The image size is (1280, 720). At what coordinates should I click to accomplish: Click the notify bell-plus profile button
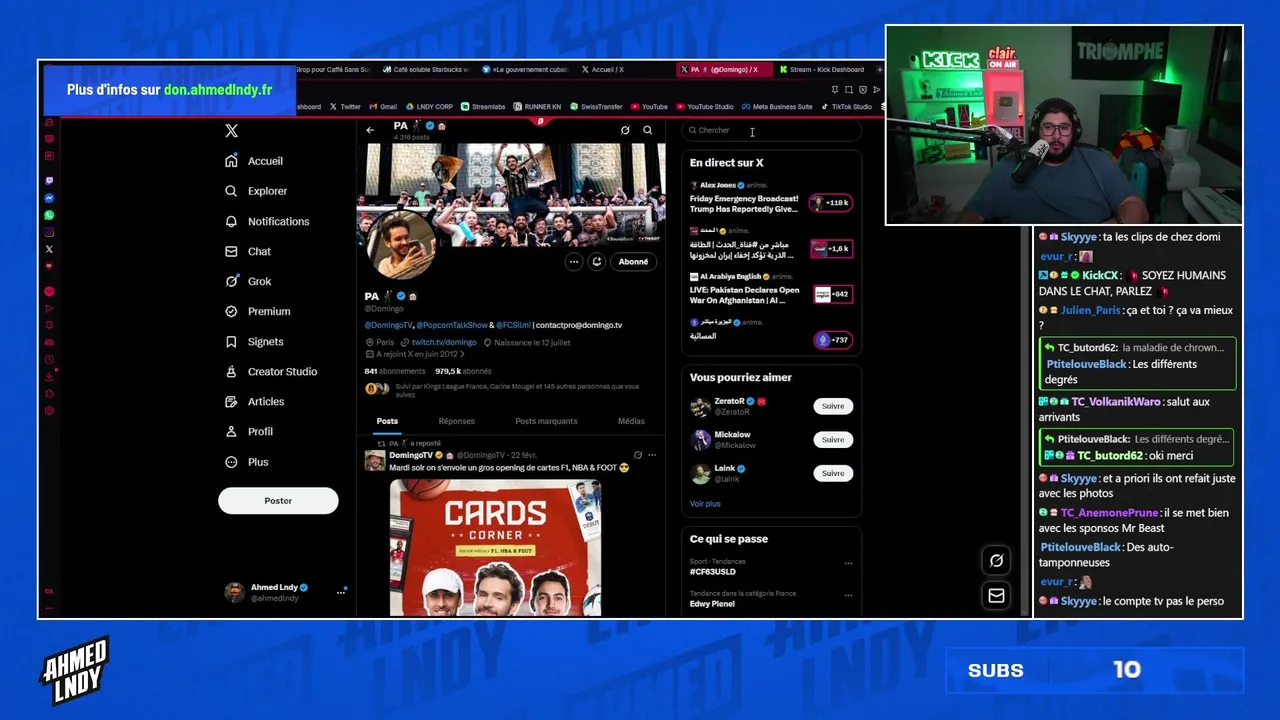tap(597, 262)
